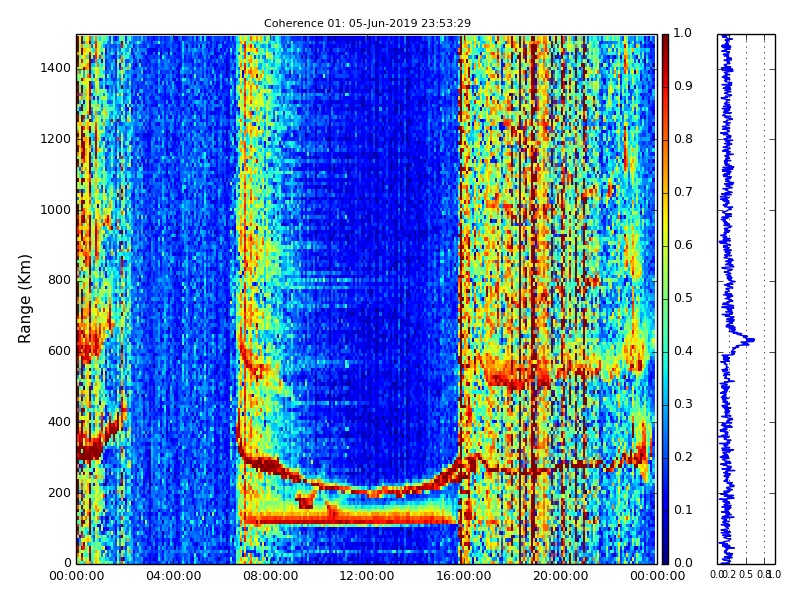Click the 04:00:00 time axis label
This screenshot has height=600, width=800.
tap(173, 576)
